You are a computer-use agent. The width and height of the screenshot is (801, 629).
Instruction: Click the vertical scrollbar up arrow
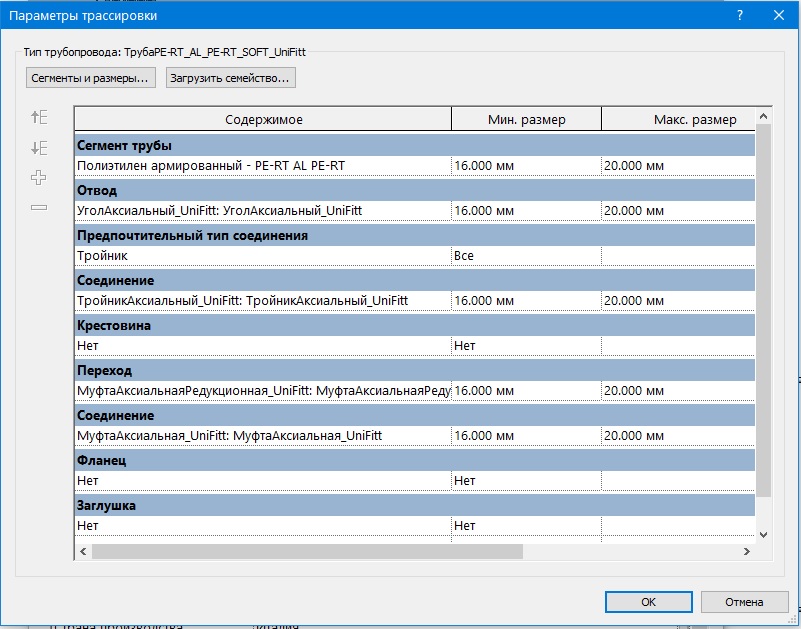(x=764, y=116)
